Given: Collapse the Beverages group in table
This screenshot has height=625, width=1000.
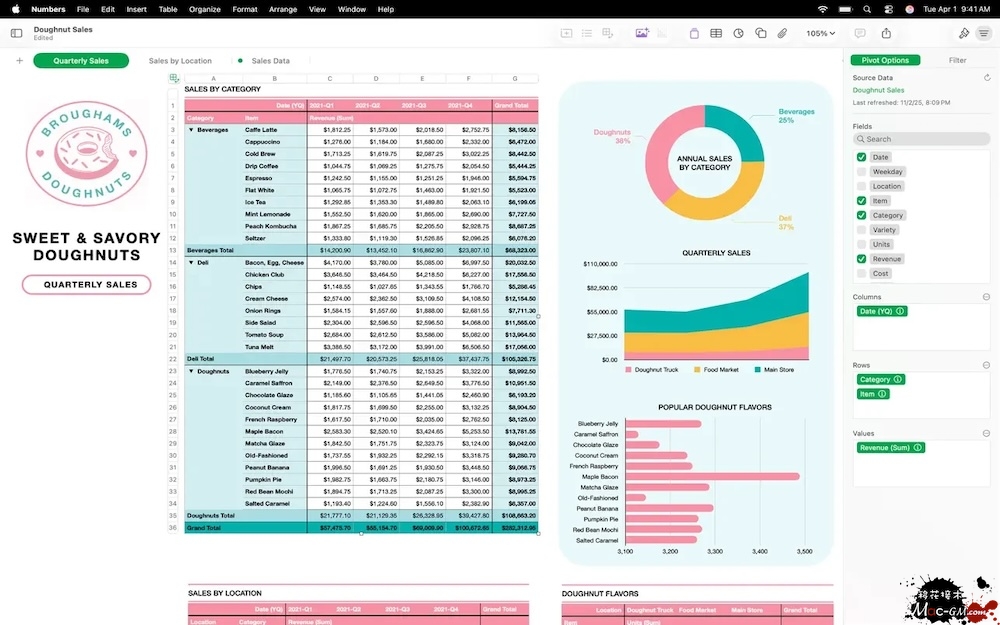Looking at the screenshot, I should (x=191, y=130).
